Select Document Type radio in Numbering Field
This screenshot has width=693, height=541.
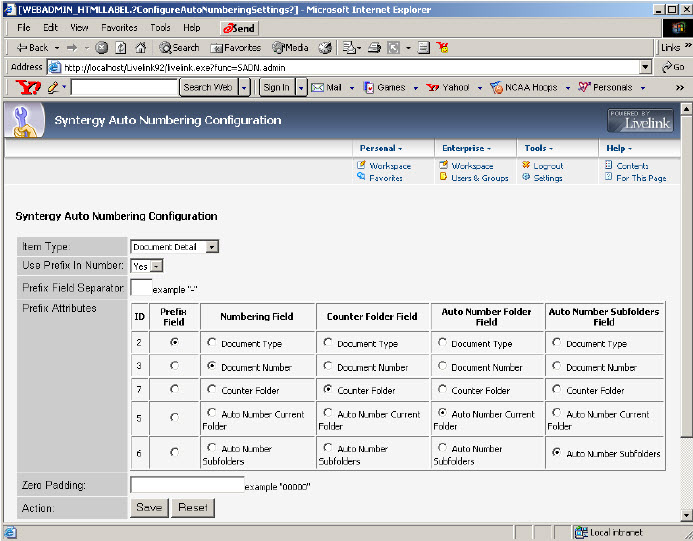[x=212, y=343]
